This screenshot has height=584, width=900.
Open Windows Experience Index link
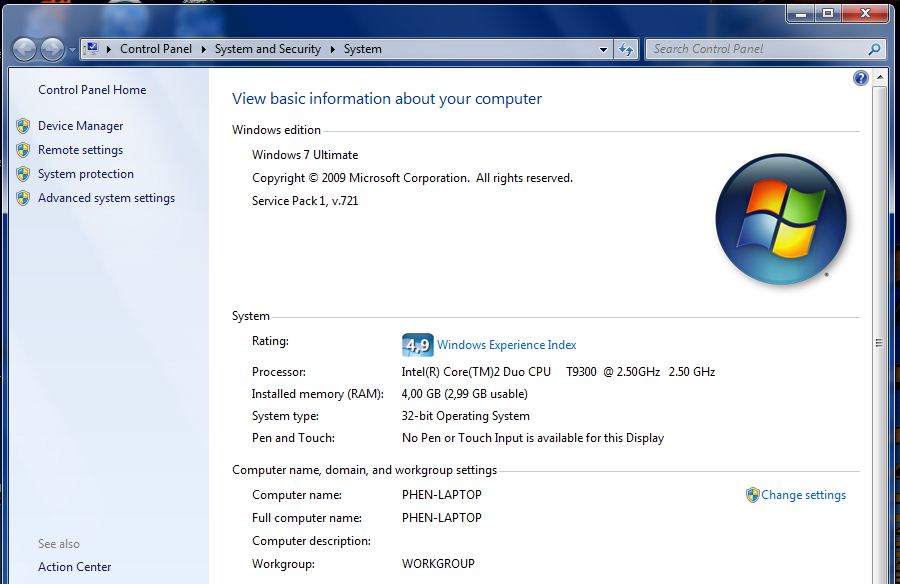tap(506, 345)
